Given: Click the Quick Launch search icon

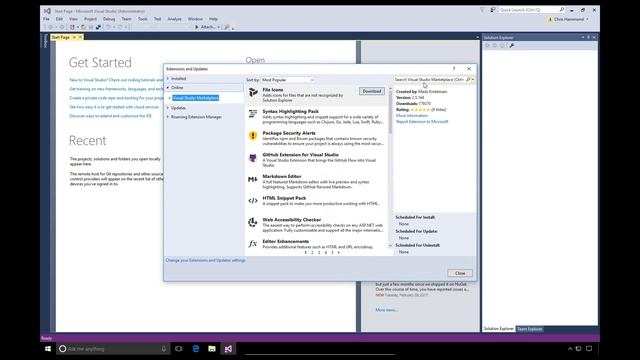Looking at the screenshot, I should [x=562, y=10].
